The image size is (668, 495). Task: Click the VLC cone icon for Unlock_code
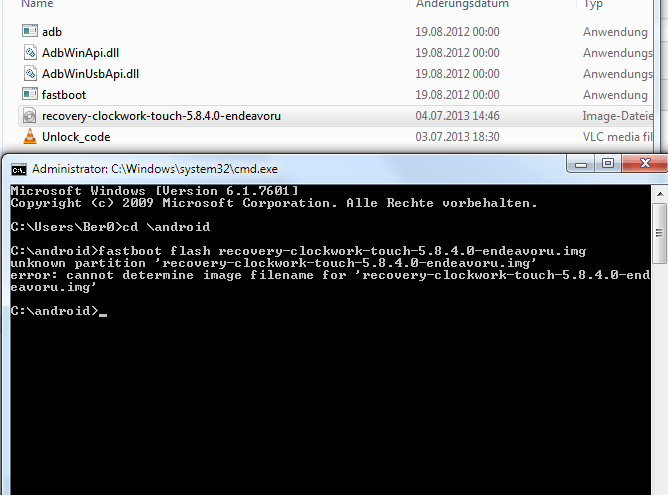29,136
